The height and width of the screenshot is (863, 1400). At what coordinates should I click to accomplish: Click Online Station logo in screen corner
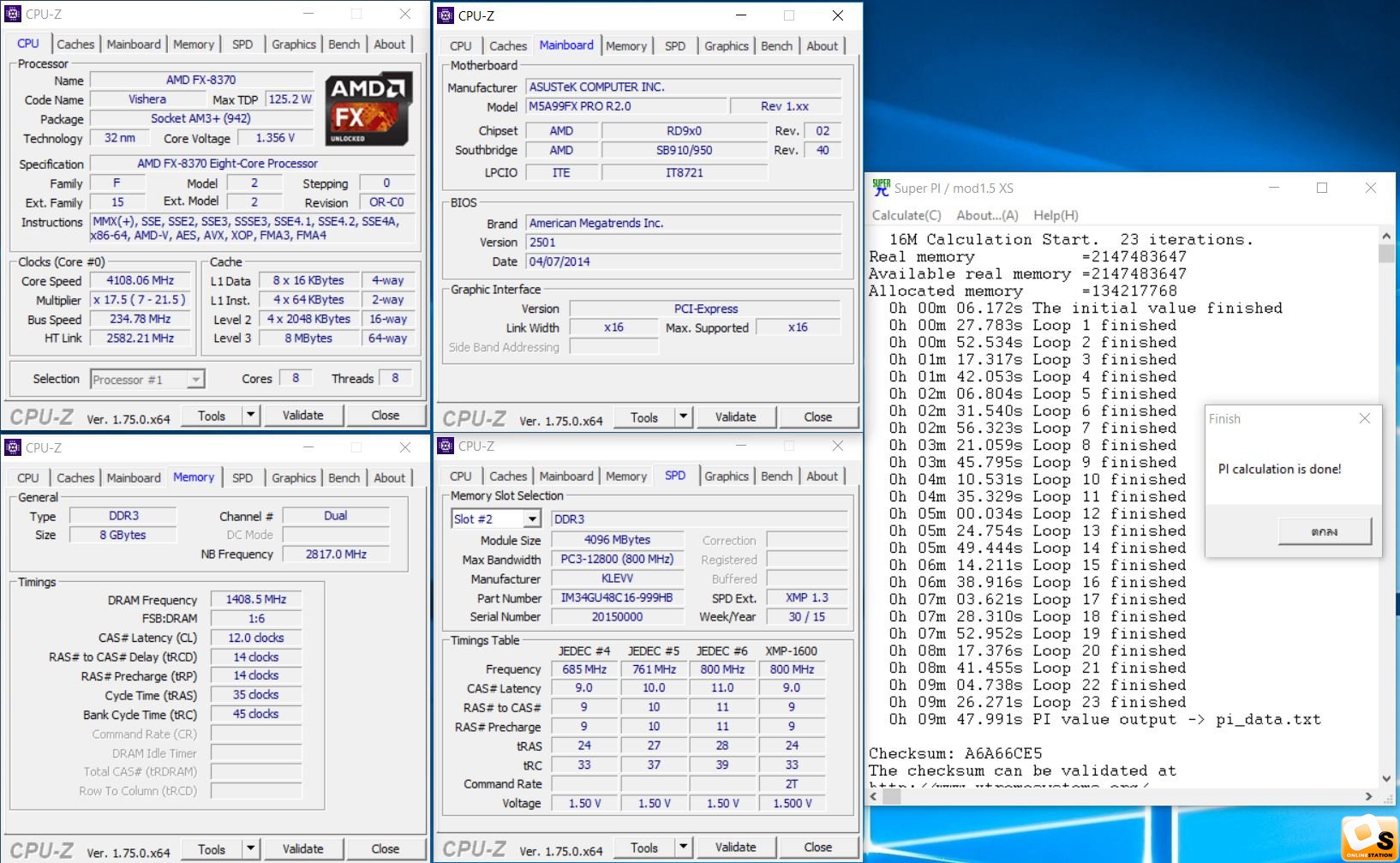coord(1369,837)
